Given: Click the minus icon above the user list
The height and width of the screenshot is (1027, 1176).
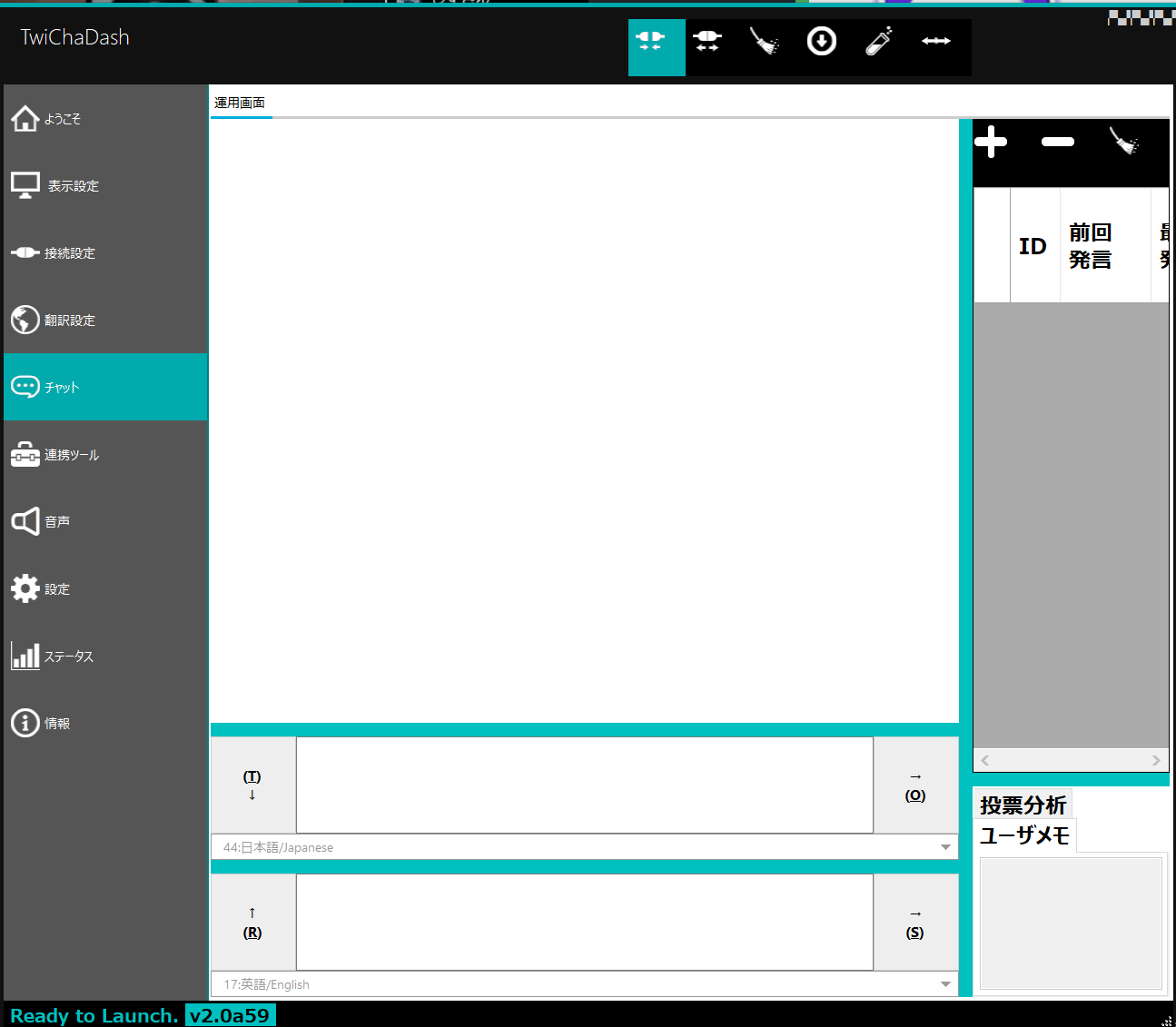Looking at the screenshot, I should 1058,142.
